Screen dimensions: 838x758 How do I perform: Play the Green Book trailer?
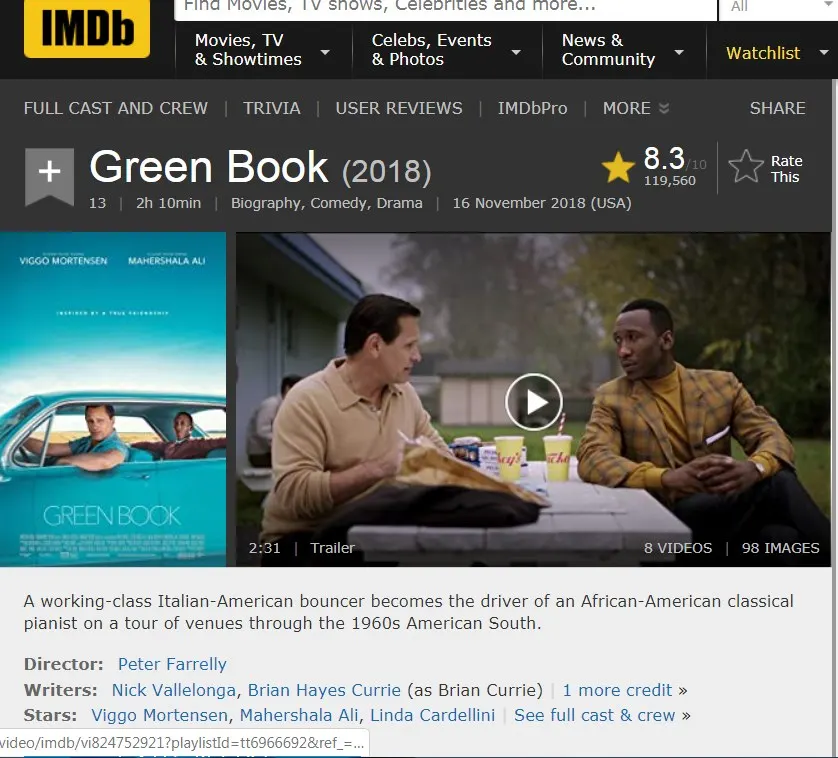point(533,402)
